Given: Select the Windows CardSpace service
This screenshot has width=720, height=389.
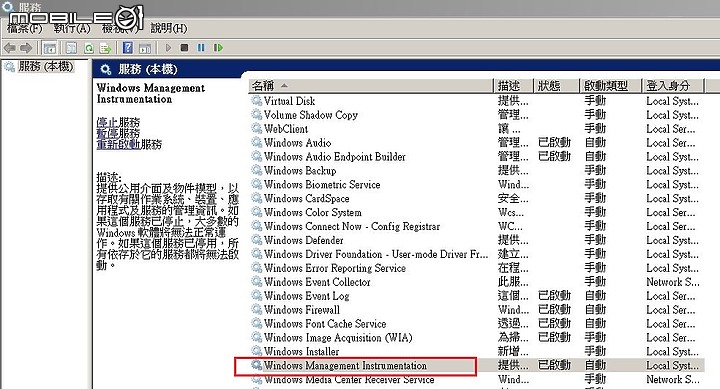Looking at the screenshot, I should pyautogui.click(x=307, y=198).
